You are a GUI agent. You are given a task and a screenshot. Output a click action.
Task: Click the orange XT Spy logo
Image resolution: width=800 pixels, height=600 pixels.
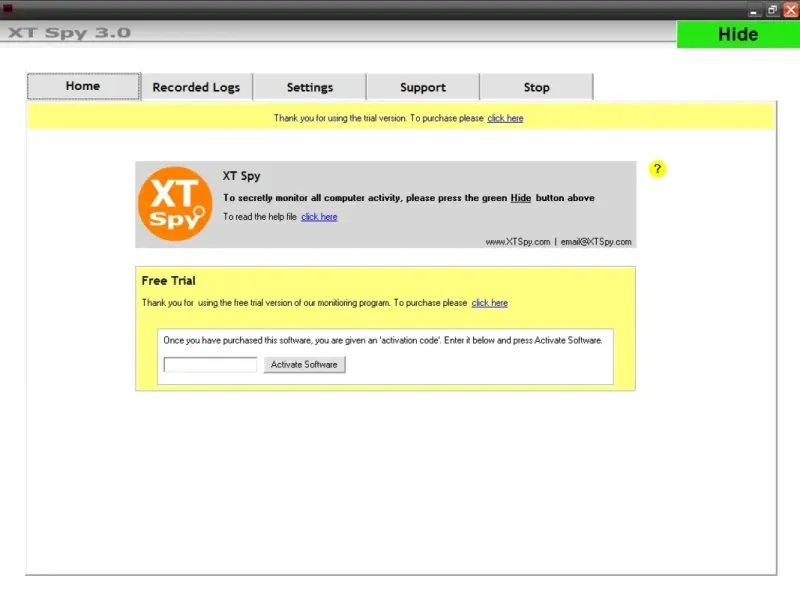click(175, 204)
